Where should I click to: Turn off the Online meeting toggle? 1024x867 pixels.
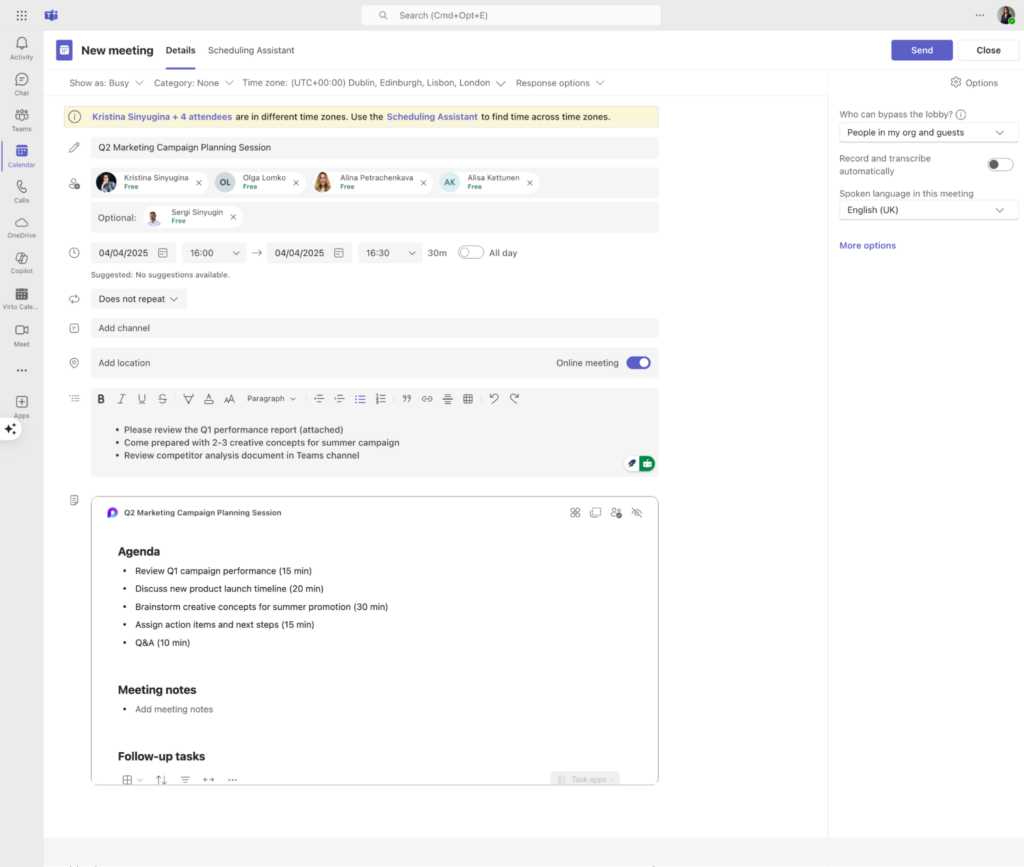coord(639,363)
